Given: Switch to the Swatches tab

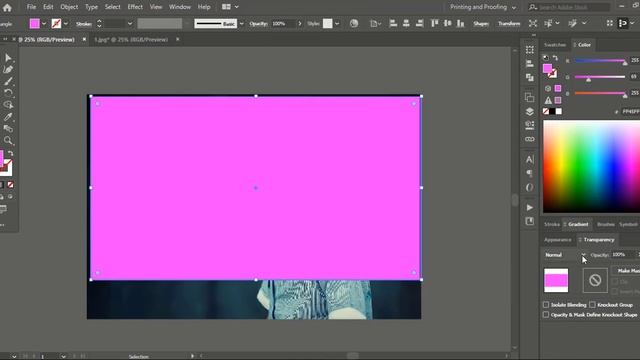Looking at the screenshot, I should pos(555,45).
